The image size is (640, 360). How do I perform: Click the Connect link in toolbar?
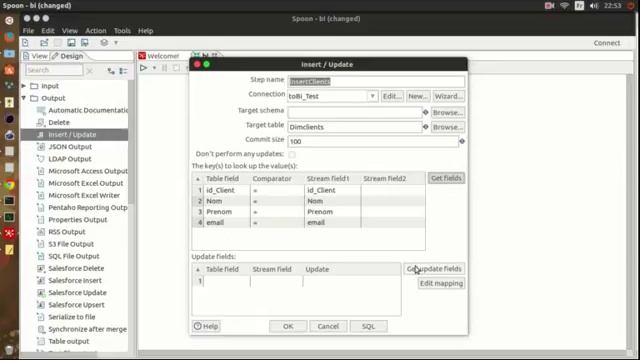point(607,43)
